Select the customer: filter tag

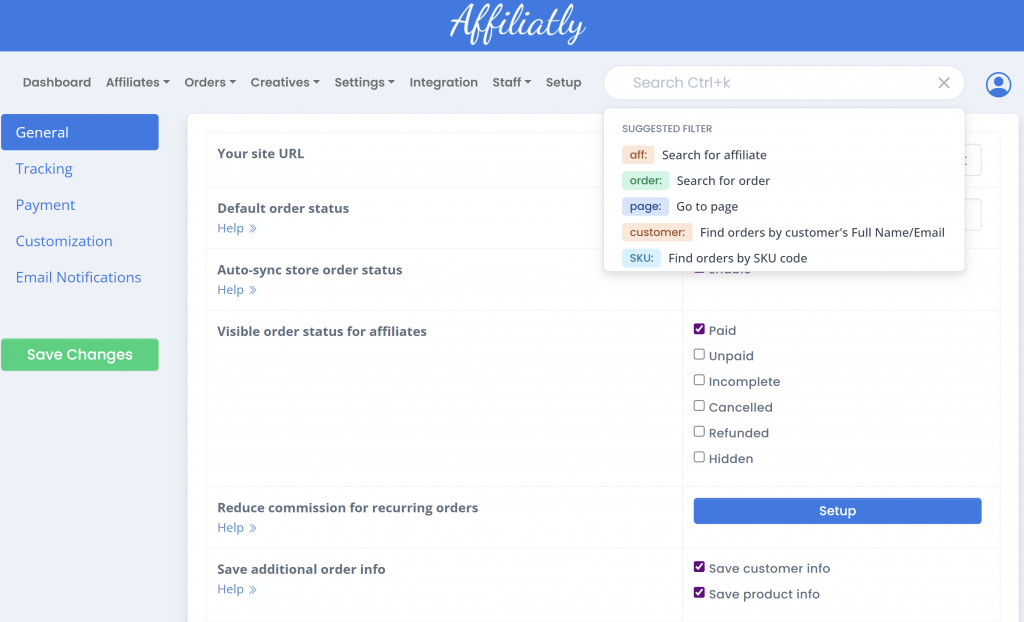tap(657, 232)
